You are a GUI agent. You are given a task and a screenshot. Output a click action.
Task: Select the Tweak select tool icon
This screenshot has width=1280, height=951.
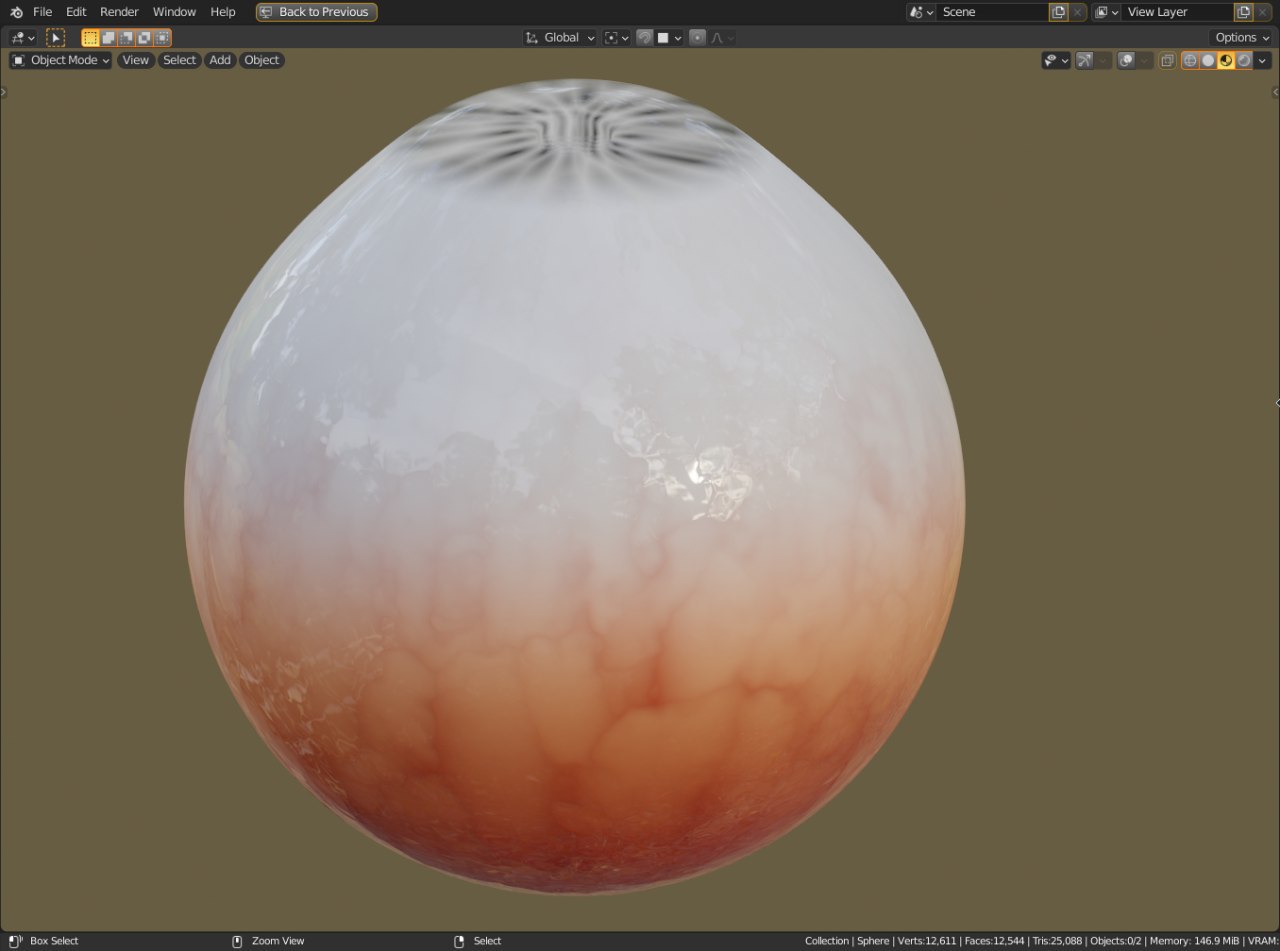coord(56,38)
